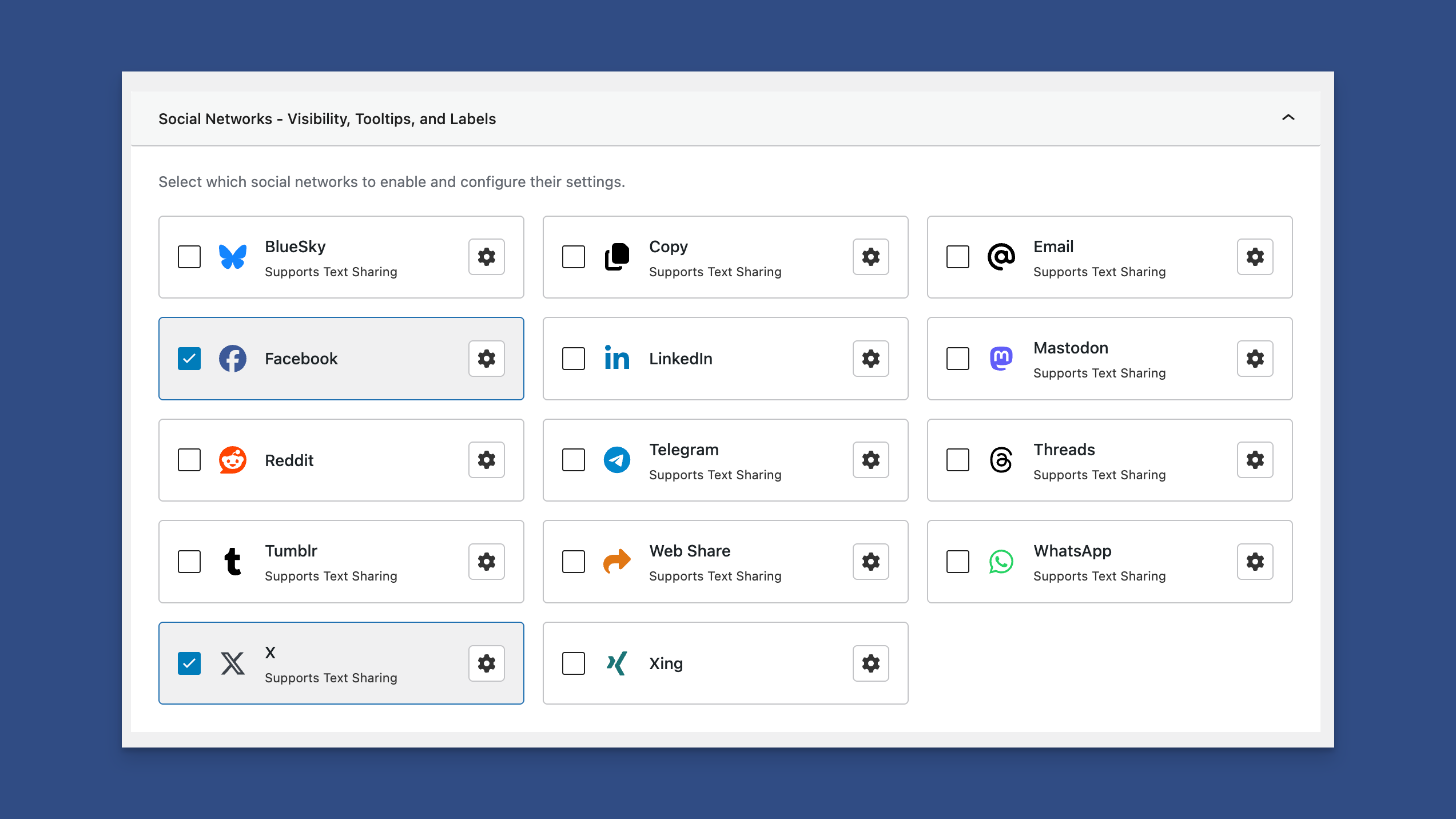The image size is (1456, 819).
Task: Open Facebook network settings gear
Action: point(486,359)
